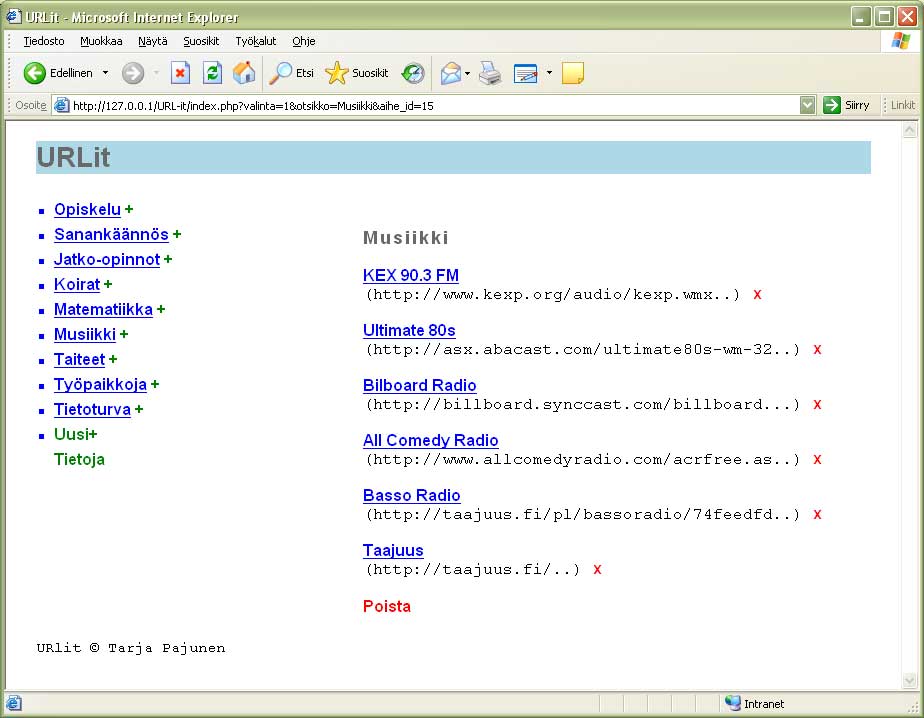Image resolution: width=924 pixels, height=718 pixels.
Task: Open the history clock icon
Action: pos(412,73)
